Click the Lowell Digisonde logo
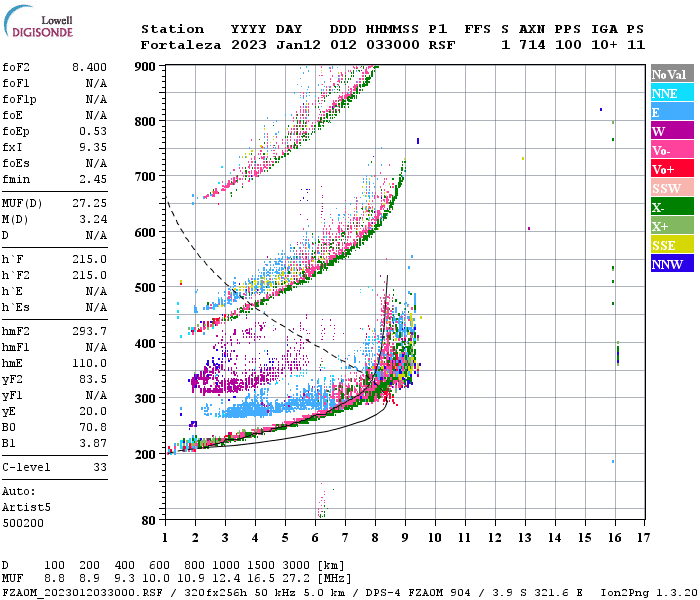 point(38,22)
